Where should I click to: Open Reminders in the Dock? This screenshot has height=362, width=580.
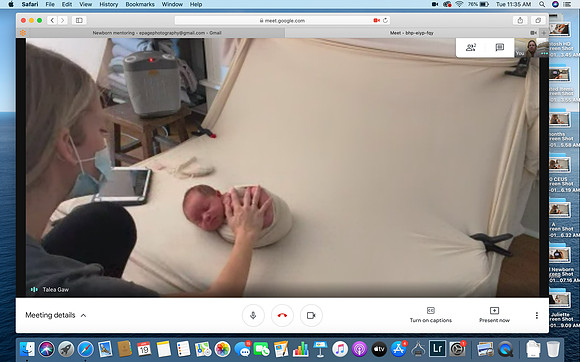click(183, 349)
